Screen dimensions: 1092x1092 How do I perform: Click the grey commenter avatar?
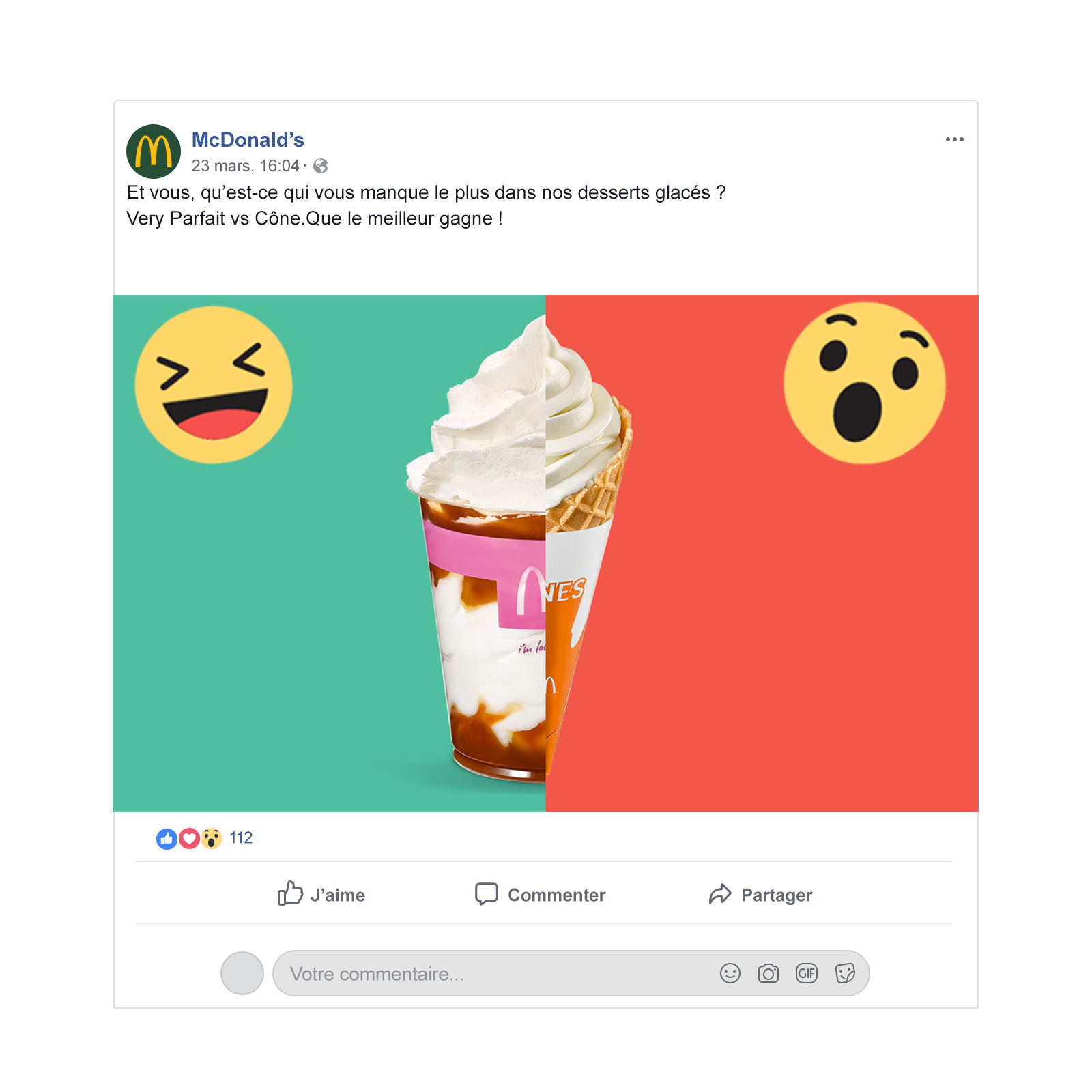click(x=242, y=973)
